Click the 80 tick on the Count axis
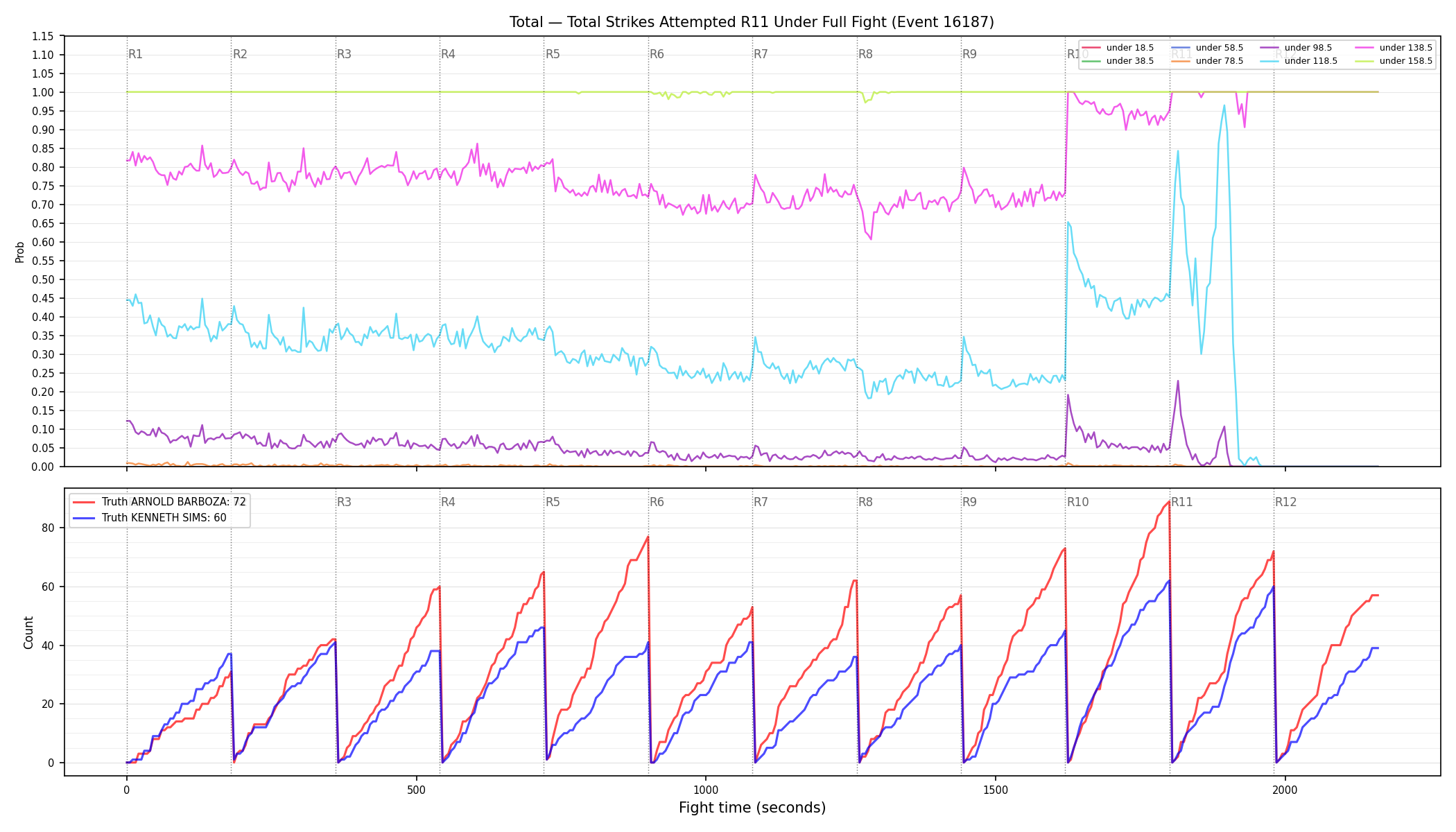The width and height of the screenshot is (1456, 832). [49, 528]
